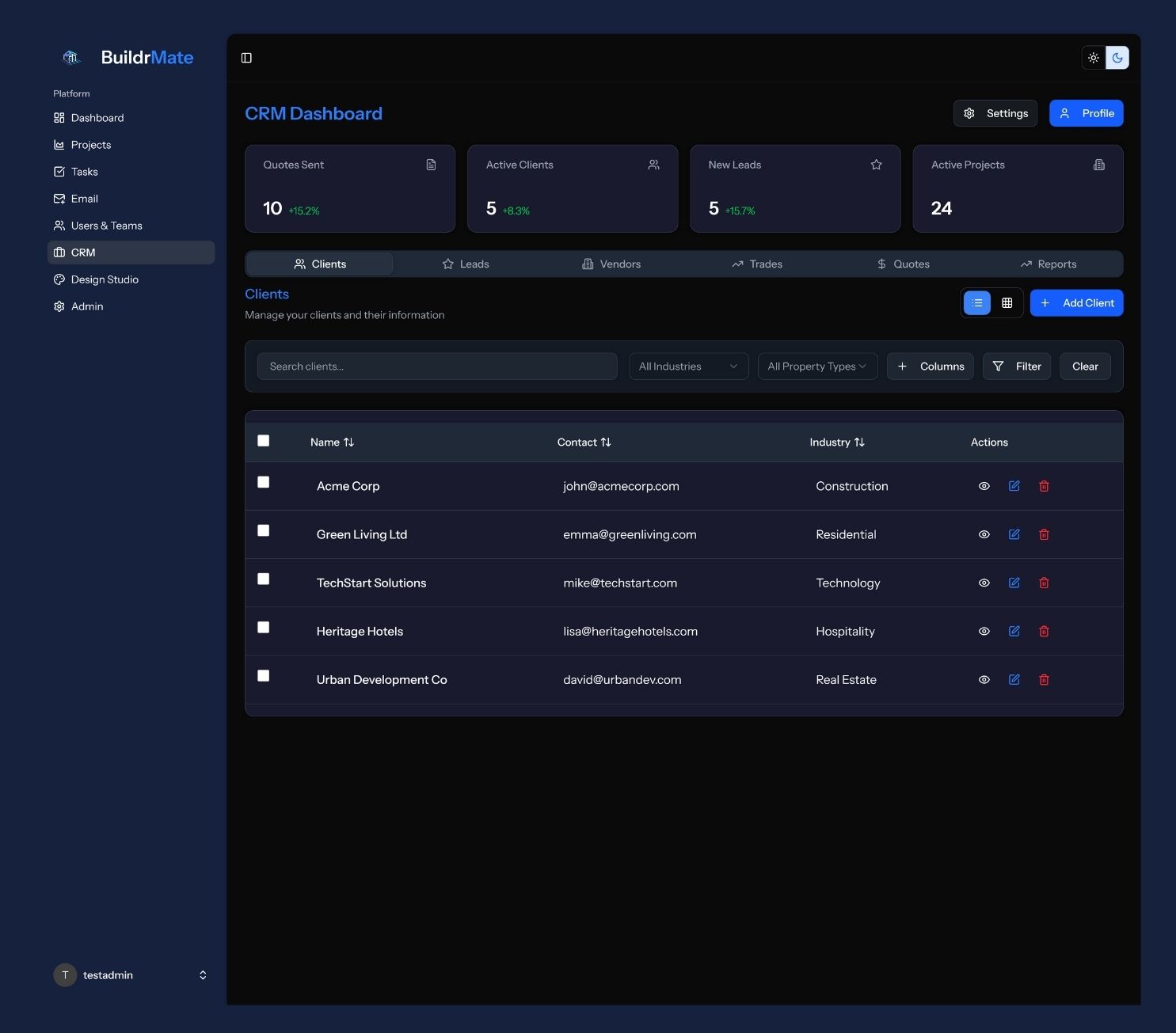This screenshot has width=1176, height=1033.
Task: Open the All Property Types dropdown
Action: point(817,366)
